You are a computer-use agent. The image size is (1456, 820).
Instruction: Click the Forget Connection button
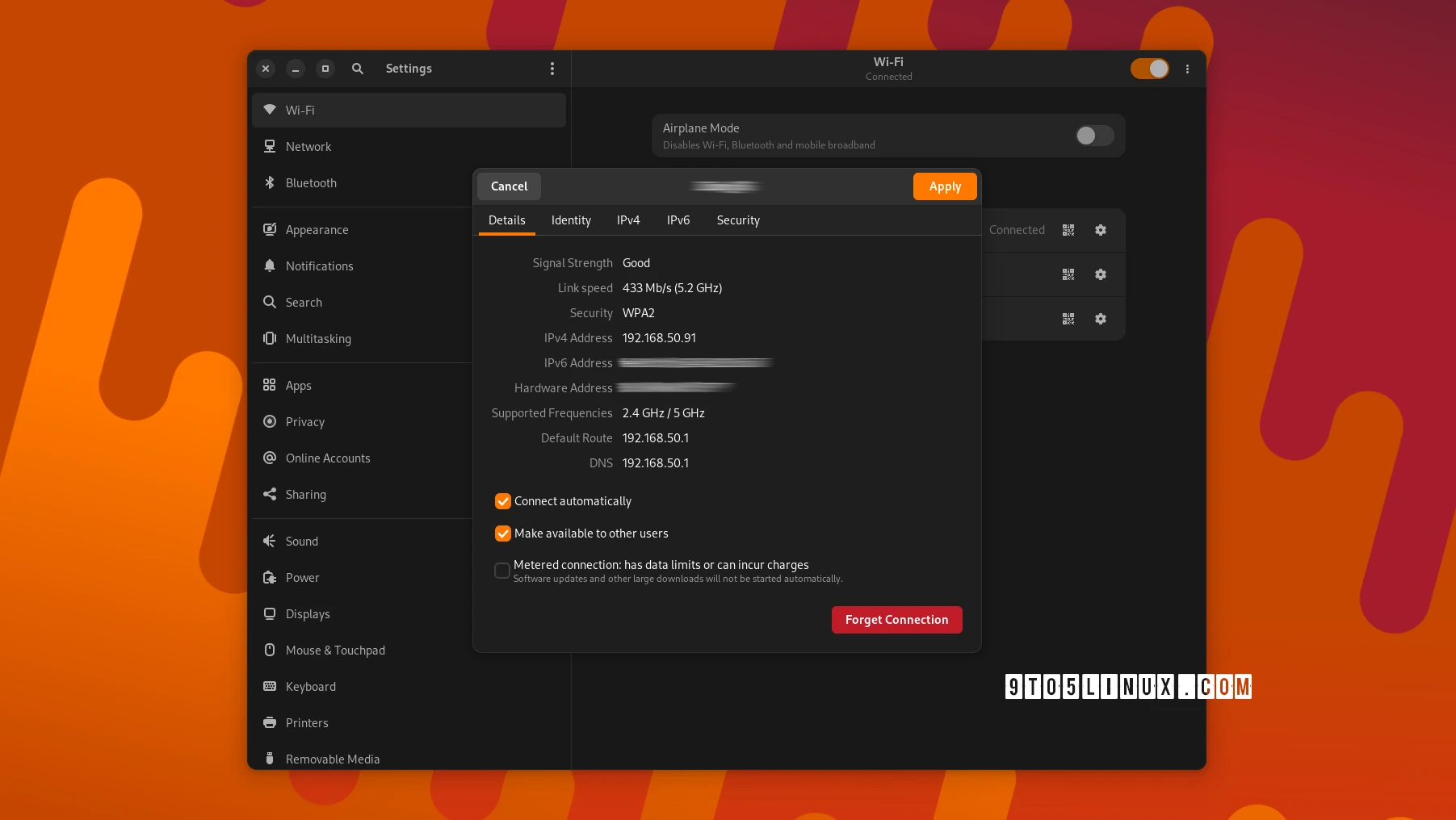[896, 619]
